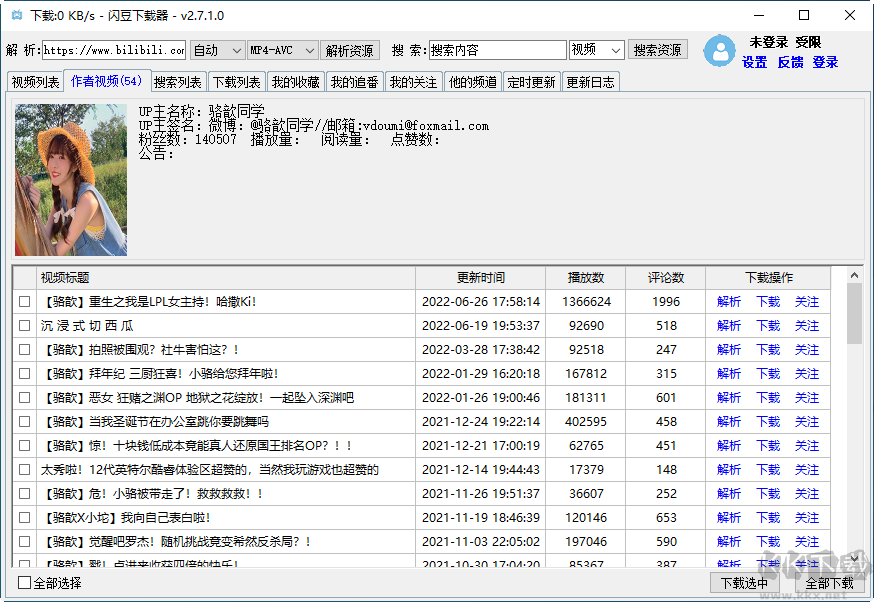Image resolution: width=874 pixels, height=602 pixels.
Task: Open the 自动 quality dropdown
Action: (217, 50)
